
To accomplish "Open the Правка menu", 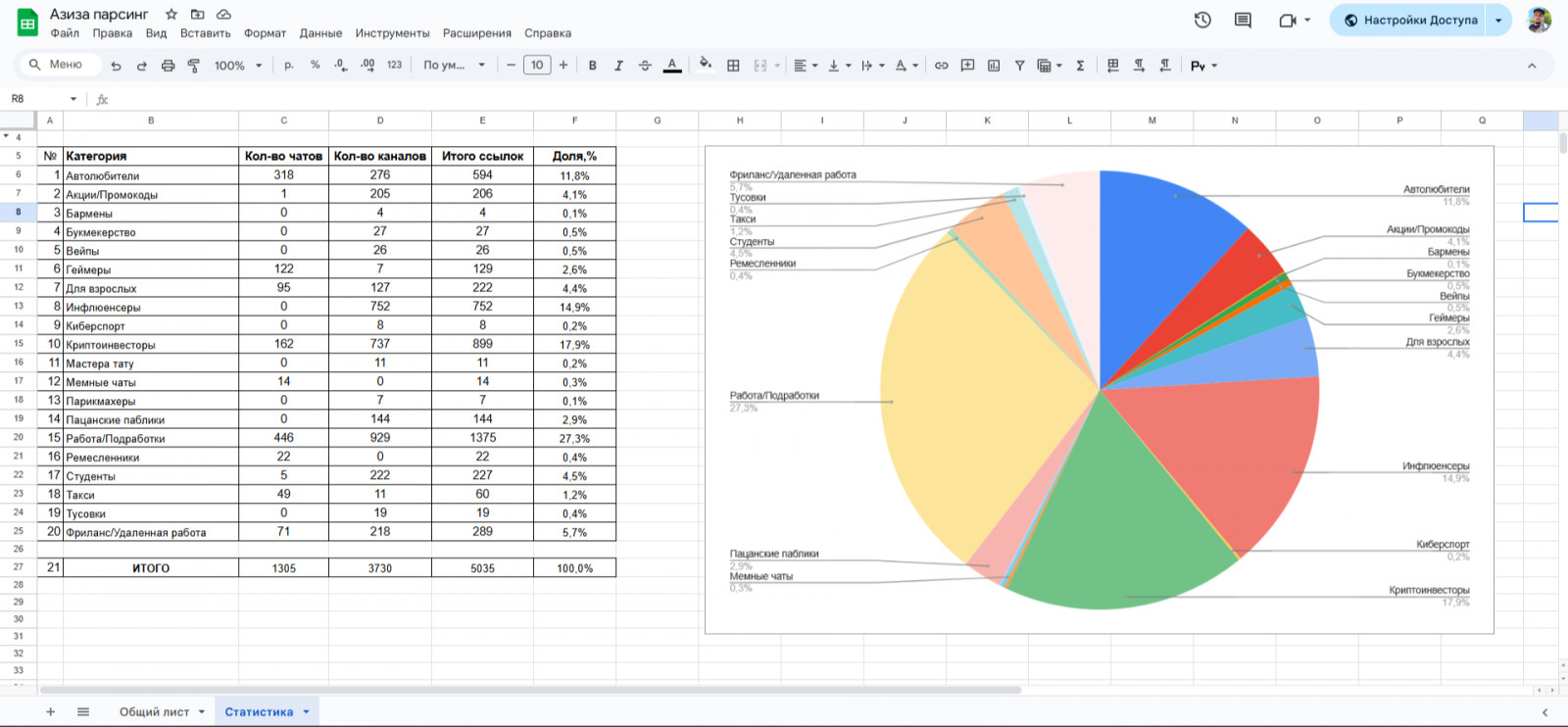I will (x=113, y=33).
